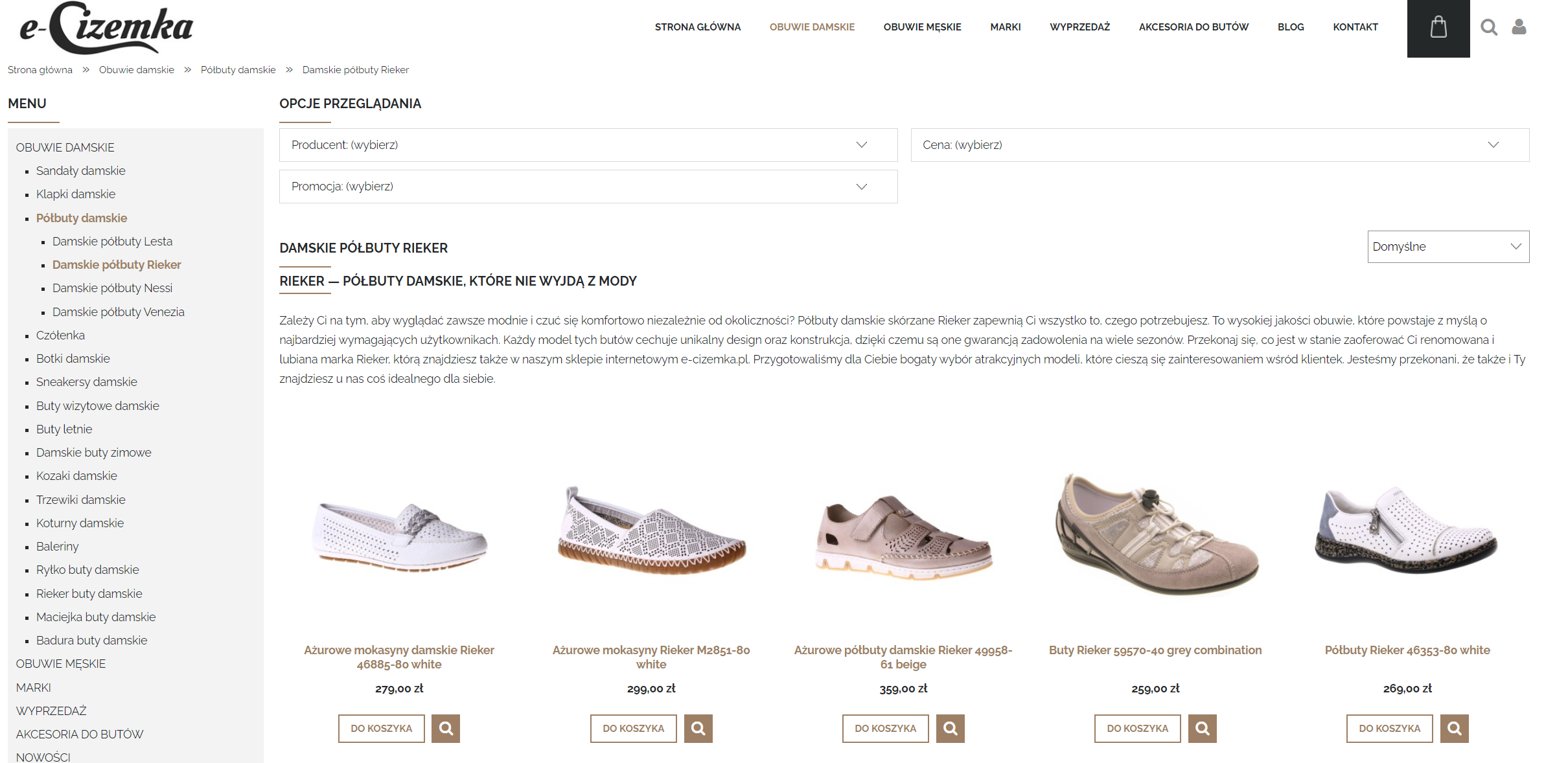Expand the Producent filter dropdown

tap(588, 145)
